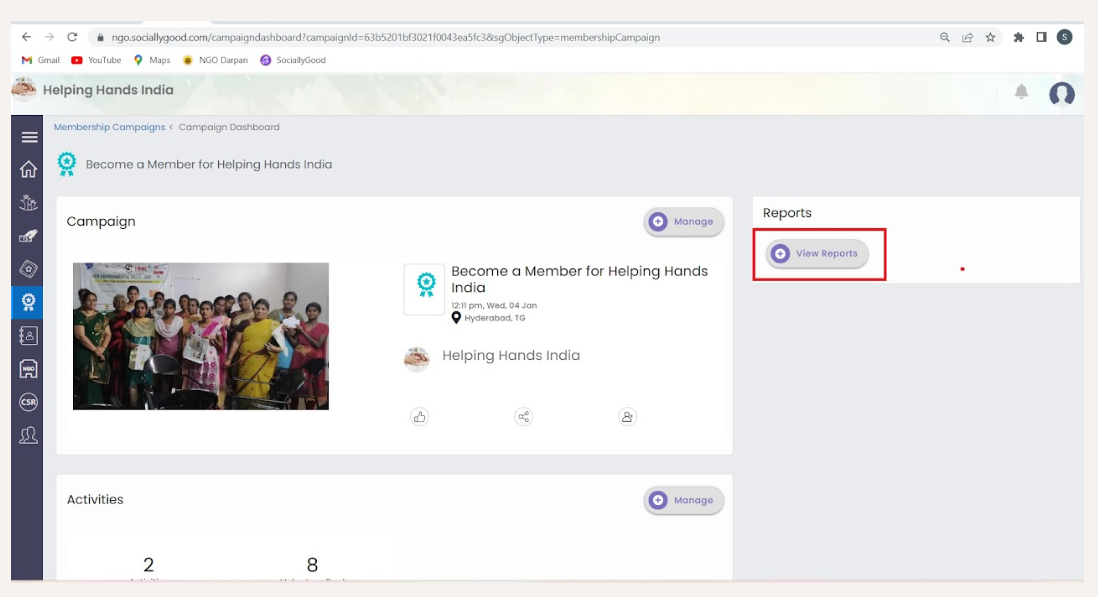Click the Helping Hands India organizer name
The height and width of the screenshot is (597, 1098).
(x=511, y=356)
